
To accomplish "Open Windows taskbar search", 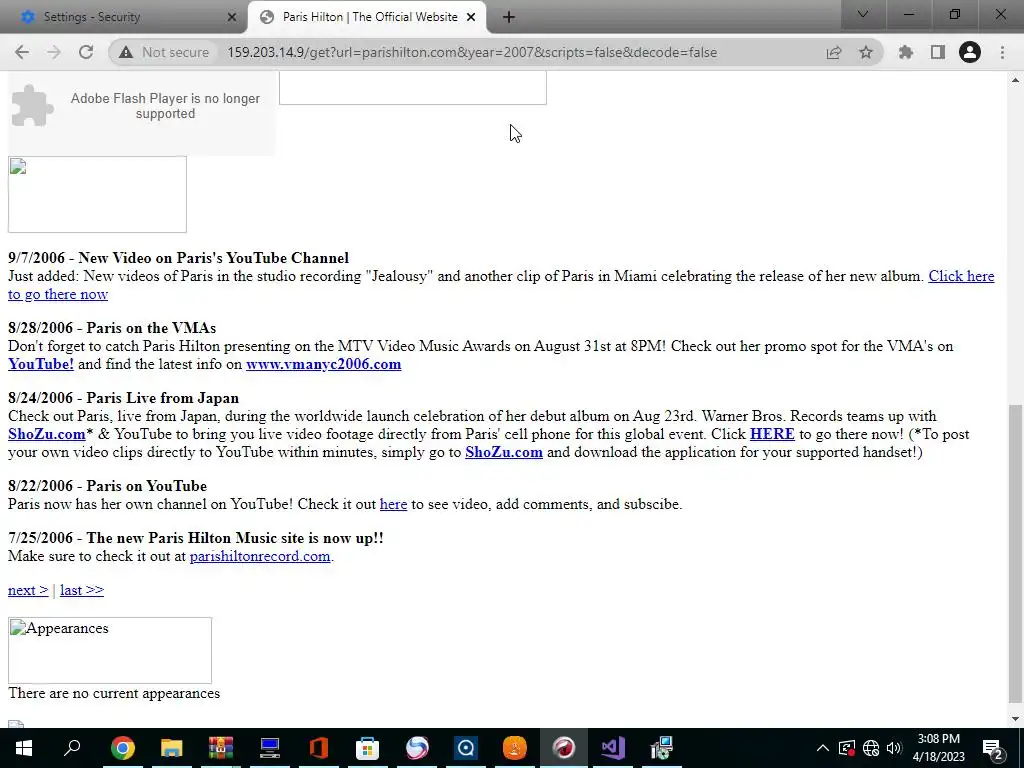I will coord(72,748).
